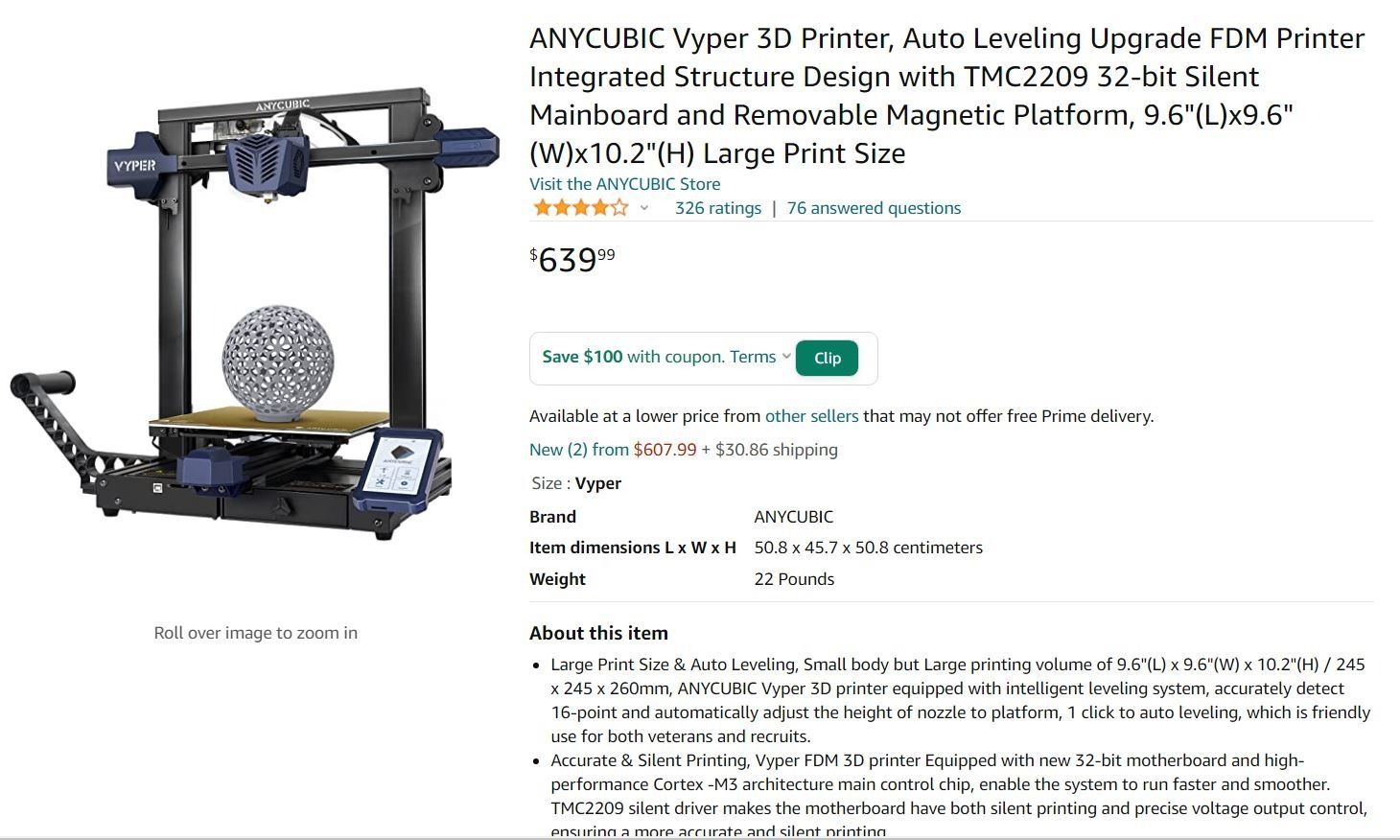
Task: Click the Terms link in coupon box
Action: 753,357
